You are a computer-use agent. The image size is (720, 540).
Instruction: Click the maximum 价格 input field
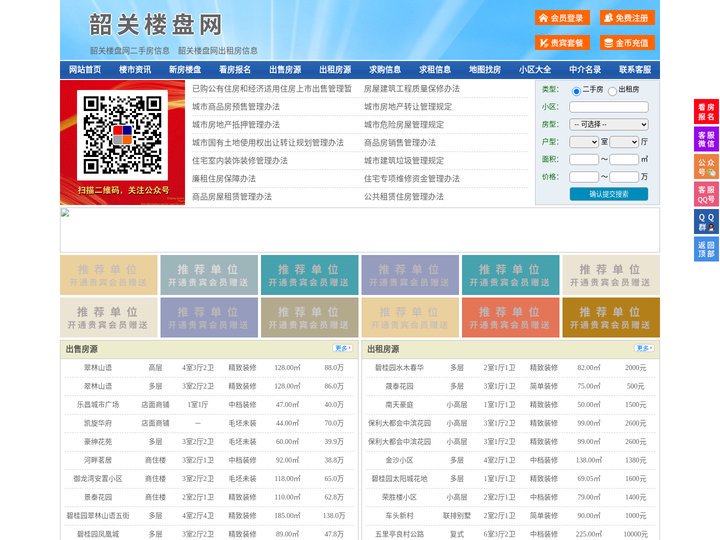click(624, 177)
